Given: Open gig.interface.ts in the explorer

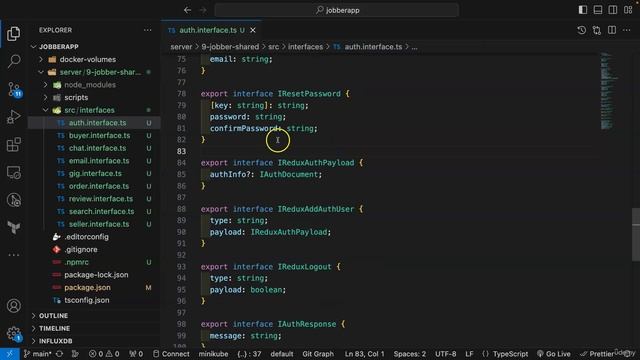Looking at the screenshot, I should 95,173.
